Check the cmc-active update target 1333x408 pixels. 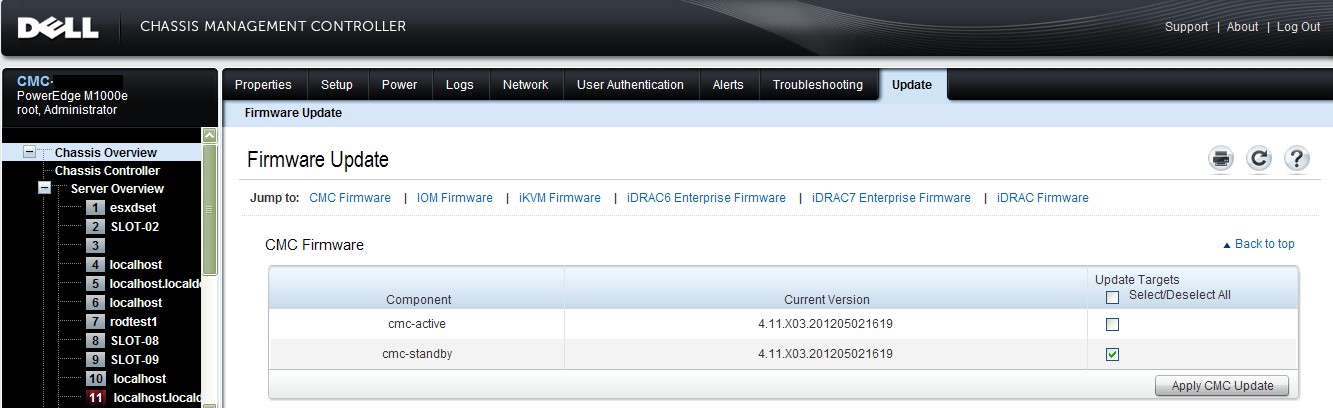pyautogui.click(x=1112, y=325)
